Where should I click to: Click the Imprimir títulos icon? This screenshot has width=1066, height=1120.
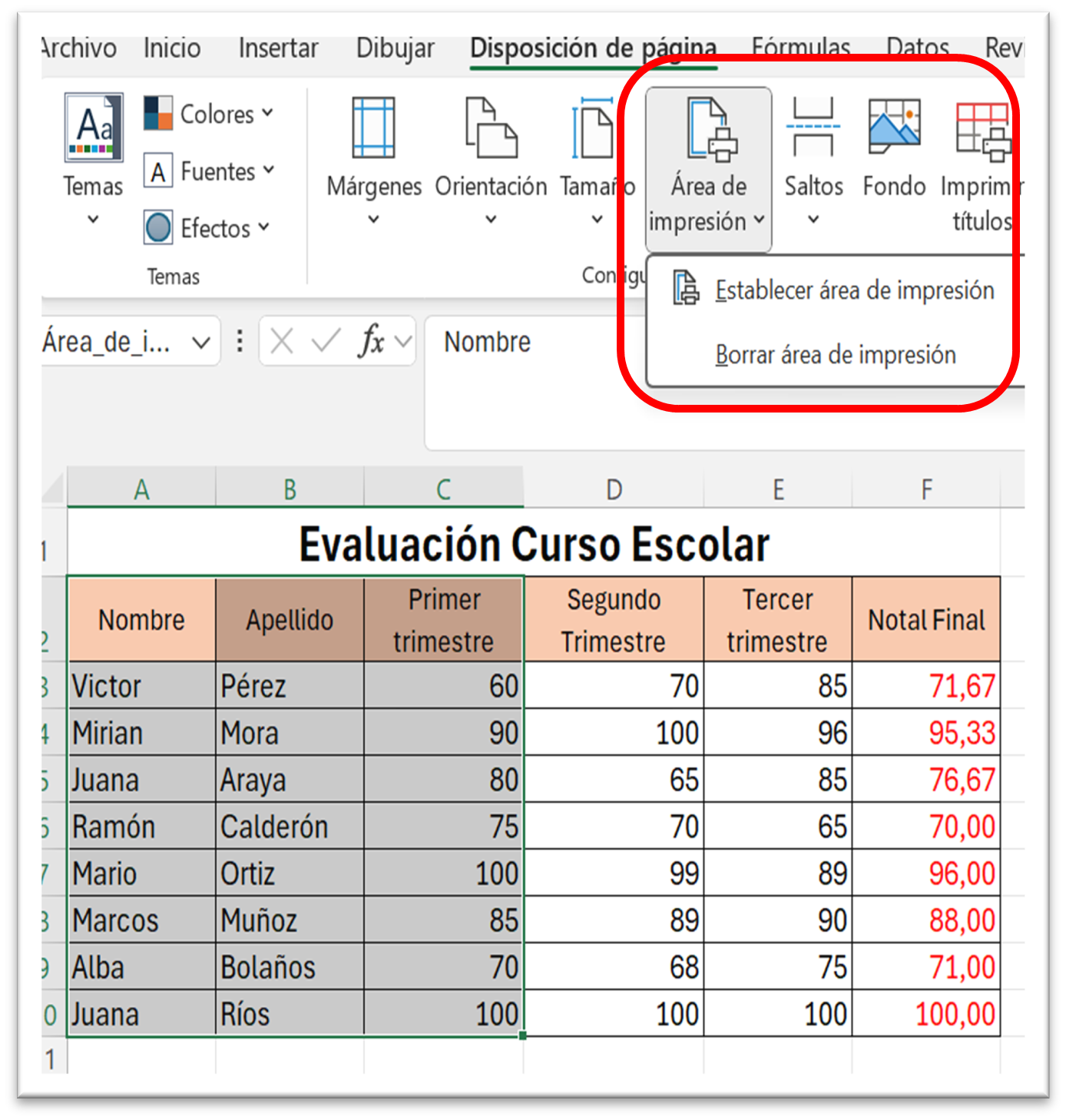coord(982,131)
